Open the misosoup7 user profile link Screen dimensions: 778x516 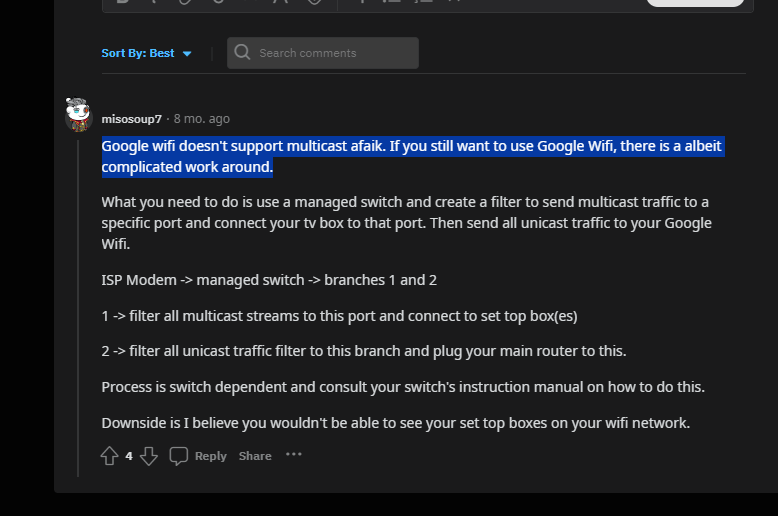click(x=131, y=119)
